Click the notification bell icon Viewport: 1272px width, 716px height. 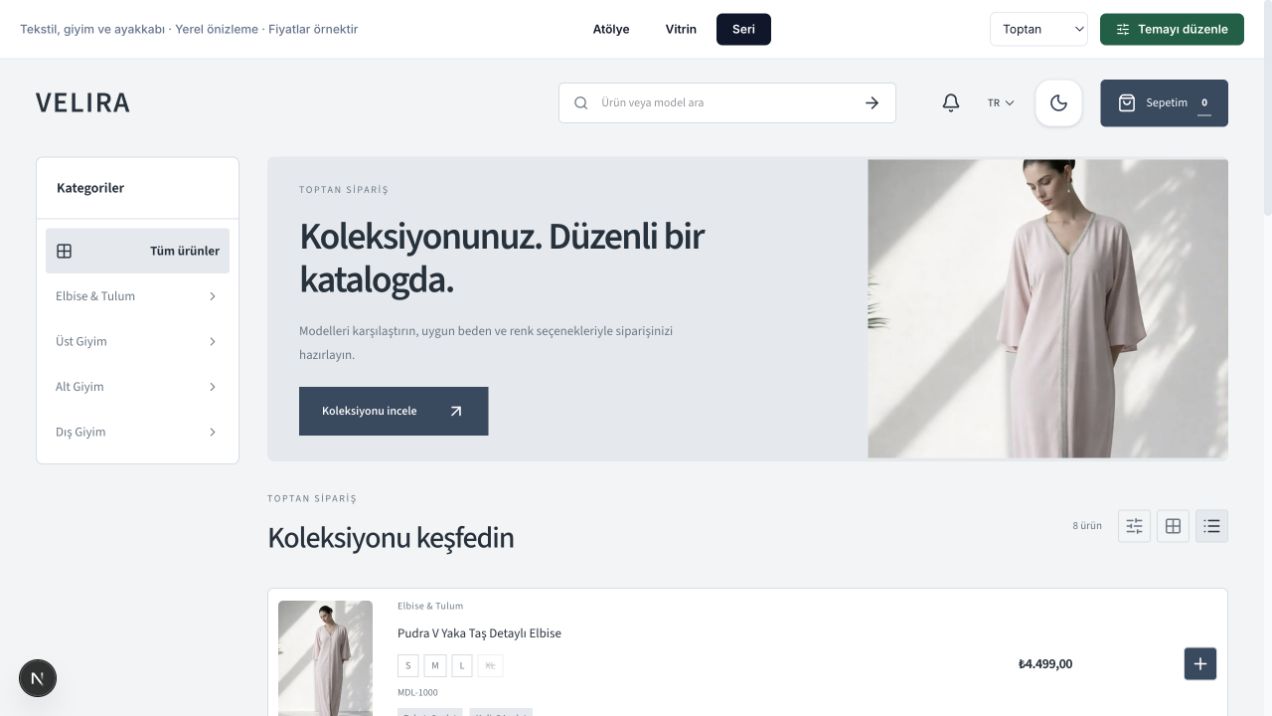tap(951, 103)
